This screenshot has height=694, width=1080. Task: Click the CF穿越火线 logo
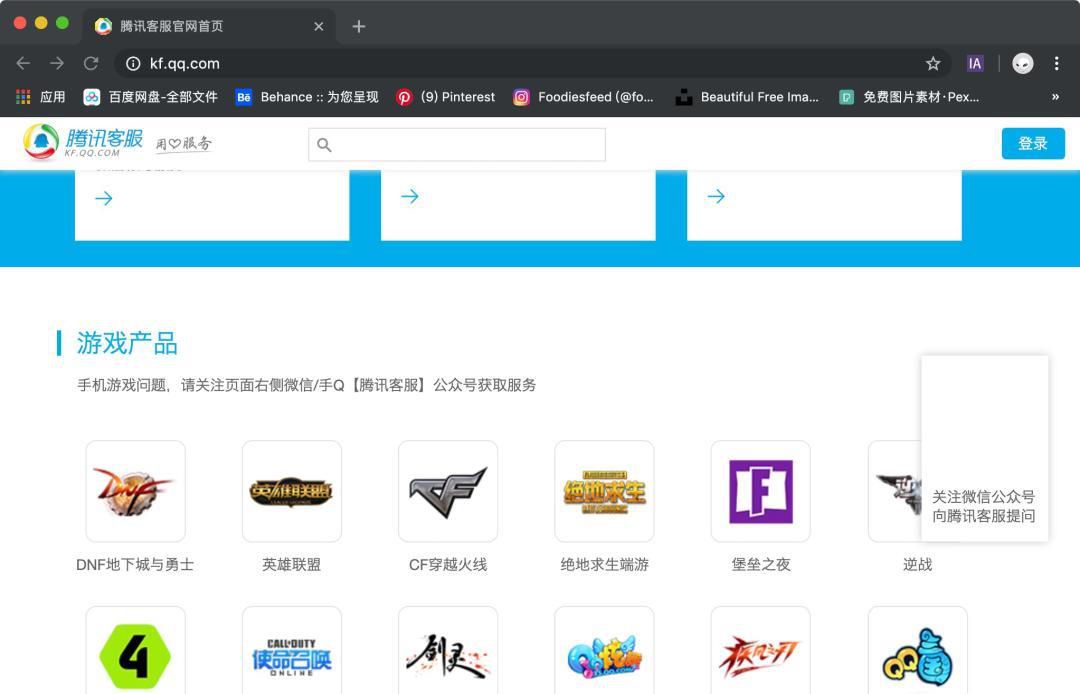(447, 491)
